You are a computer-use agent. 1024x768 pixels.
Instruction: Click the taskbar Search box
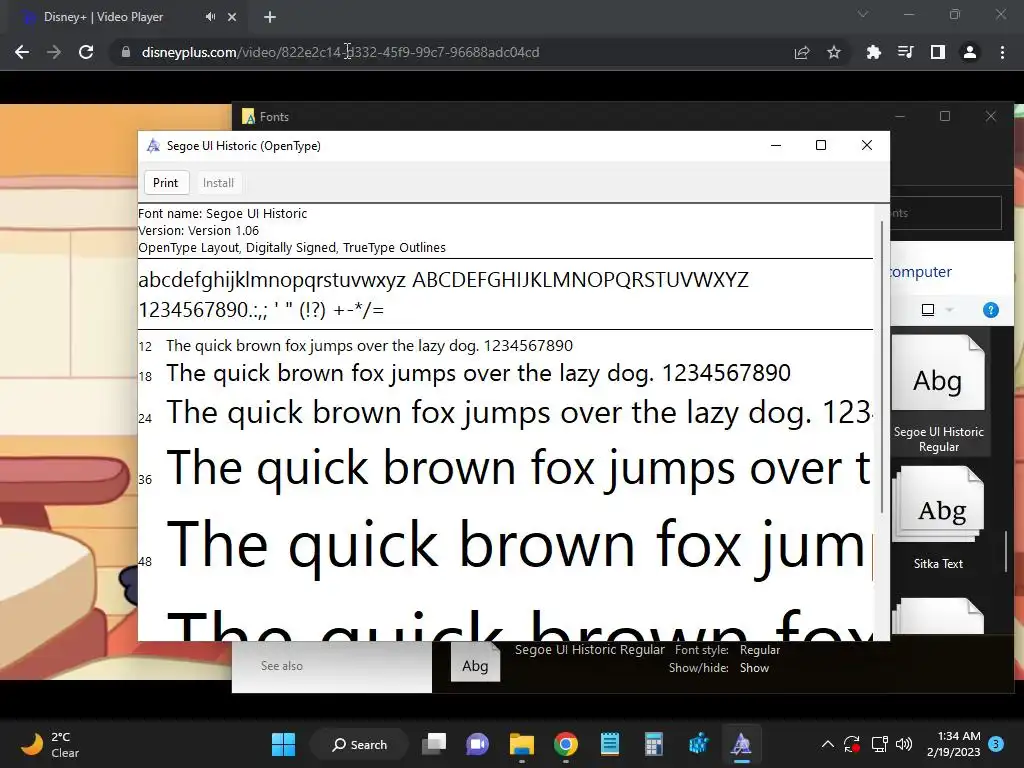[359, 744]
